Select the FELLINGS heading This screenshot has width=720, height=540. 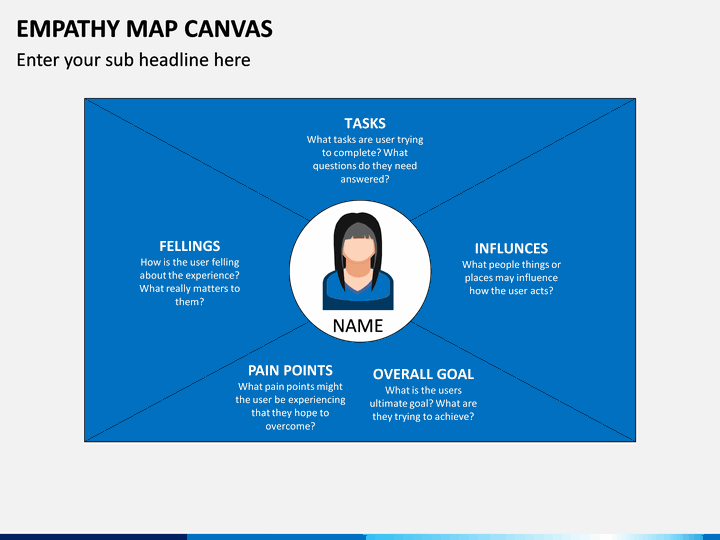click(190, 246)
